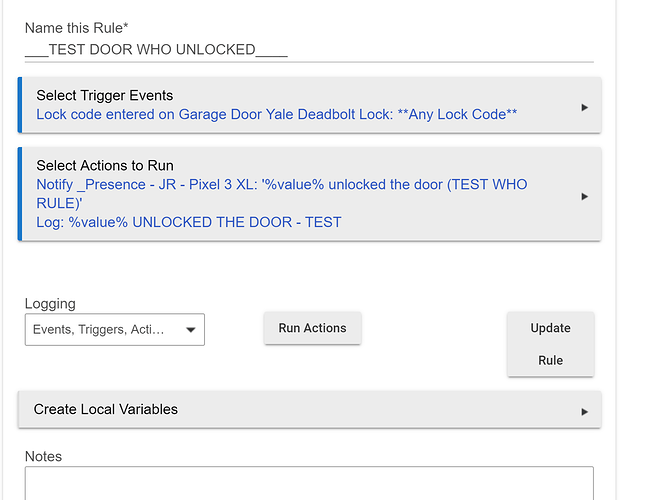Viewport: 655px width, 500px height.
Task: Click inside the Notes text area
Action: coord(309,483)
